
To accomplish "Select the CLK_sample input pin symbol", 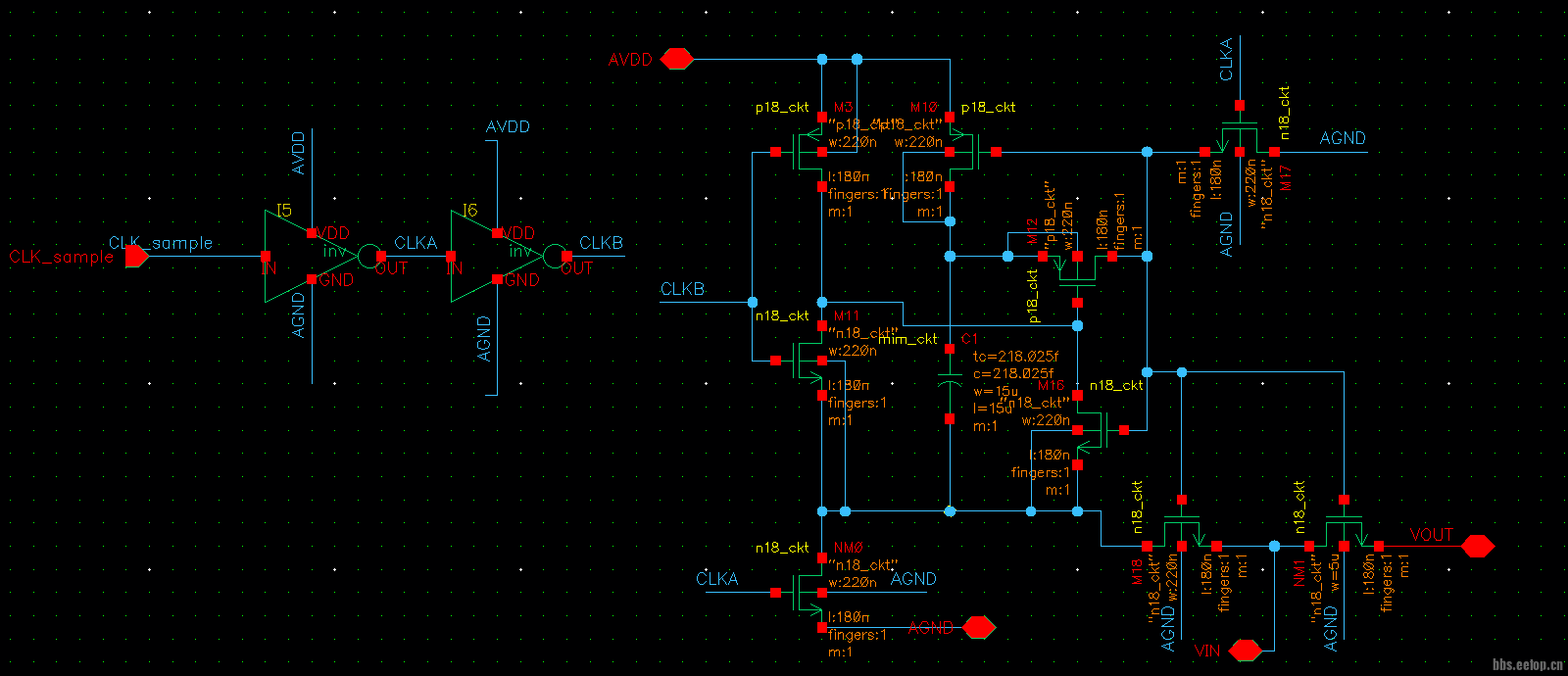I will [136, 257].
